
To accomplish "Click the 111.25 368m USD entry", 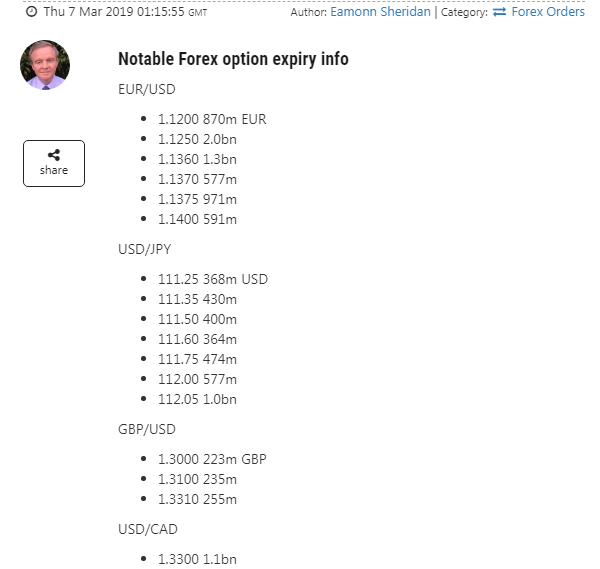I will point(213,279).
